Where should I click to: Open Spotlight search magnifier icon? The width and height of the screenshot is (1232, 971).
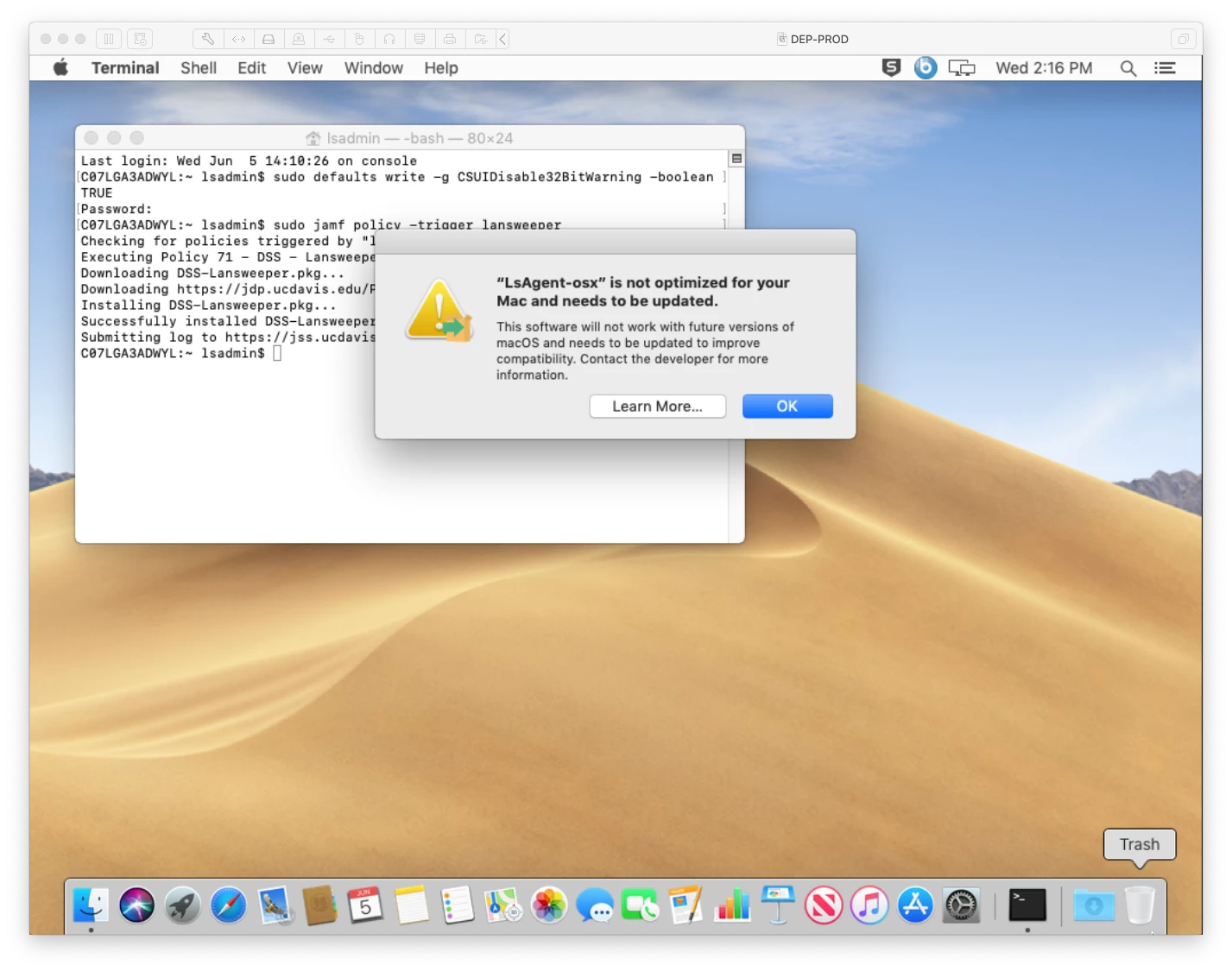coord(1128,67)
